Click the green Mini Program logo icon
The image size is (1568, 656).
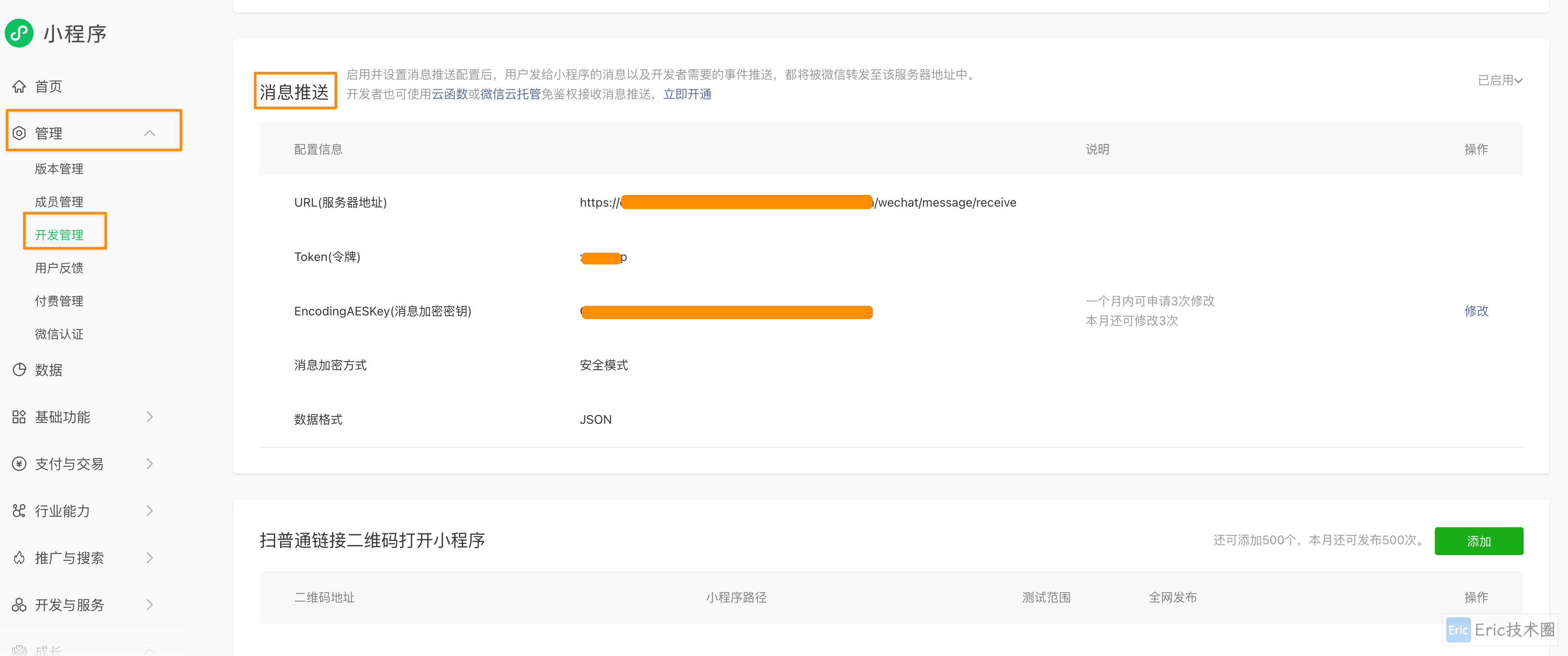click(20, 33)
